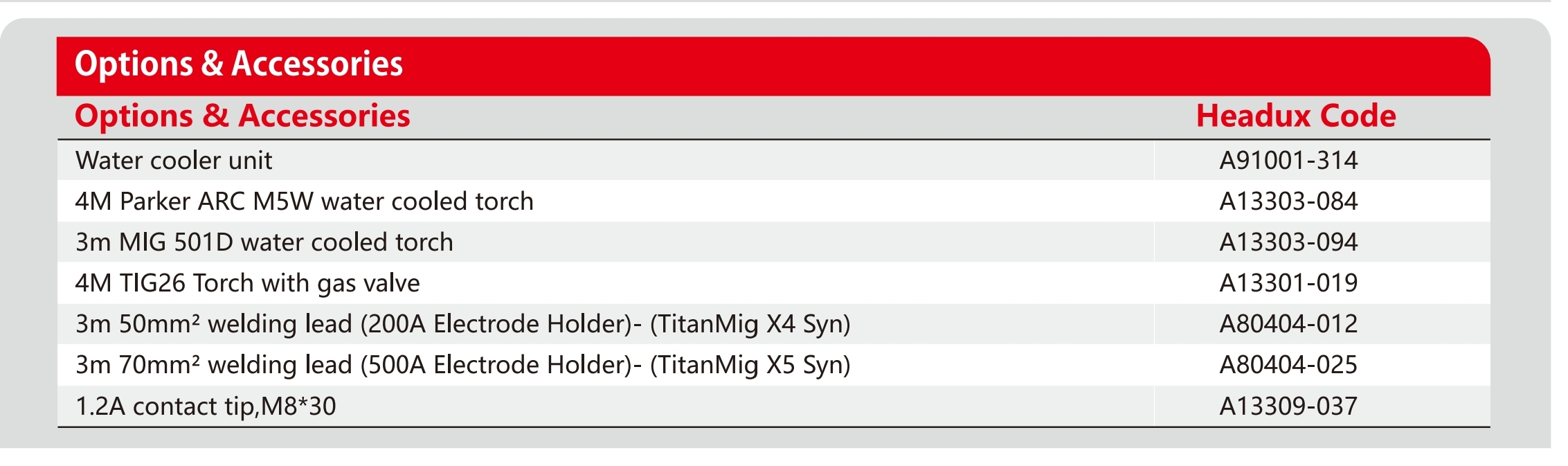Screen dimensions: 1568x466
Task: Click the (TitanMig X5 Syn) text
Action: (750, 365)
